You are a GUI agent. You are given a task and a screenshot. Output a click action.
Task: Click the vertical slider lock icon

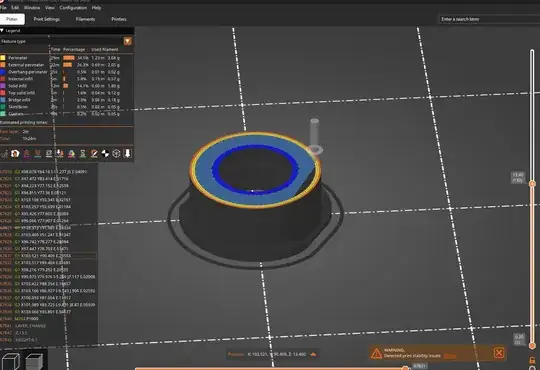(532, 360)
